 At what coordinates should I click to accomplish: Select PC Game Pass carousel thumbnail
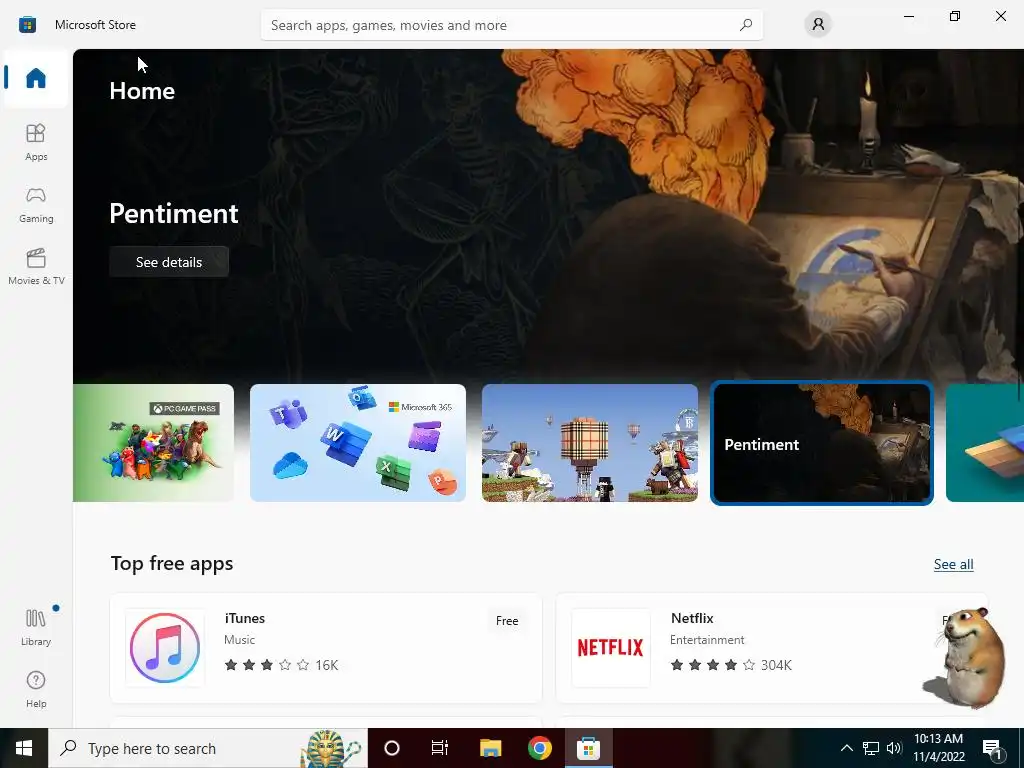153,443
